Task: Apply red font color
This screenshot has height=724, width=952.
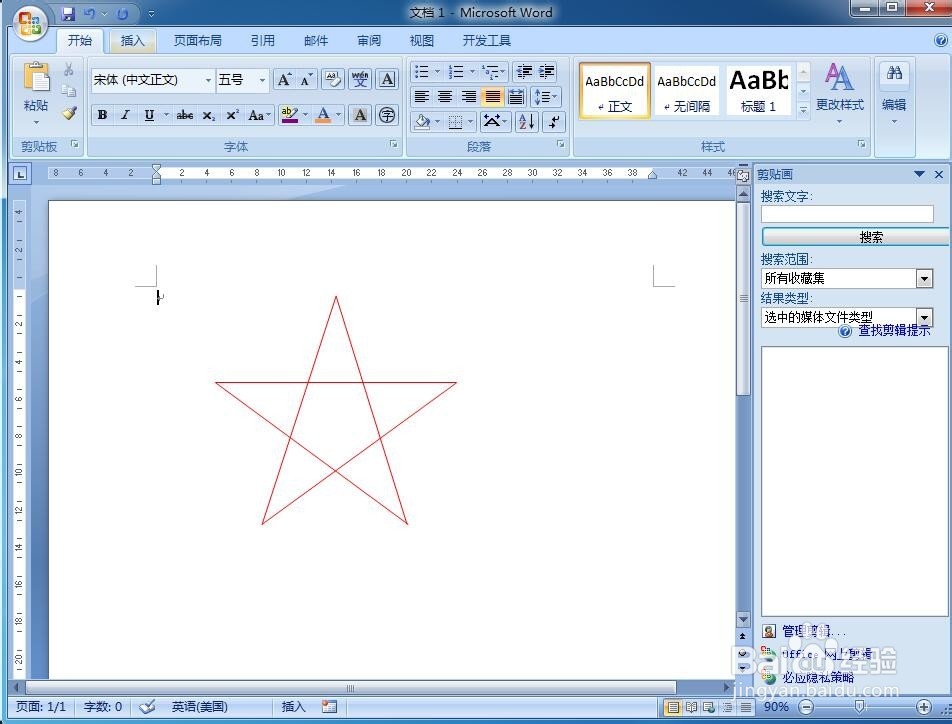Action: (x=323, y=115)
